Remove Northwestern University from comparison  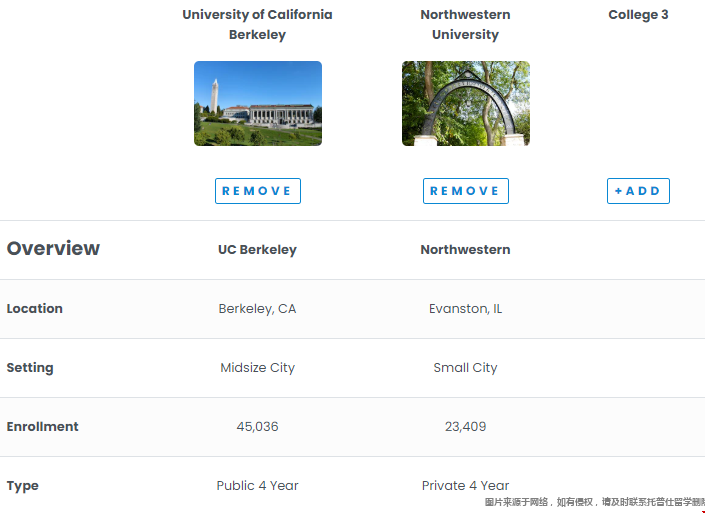coord(465,191)
